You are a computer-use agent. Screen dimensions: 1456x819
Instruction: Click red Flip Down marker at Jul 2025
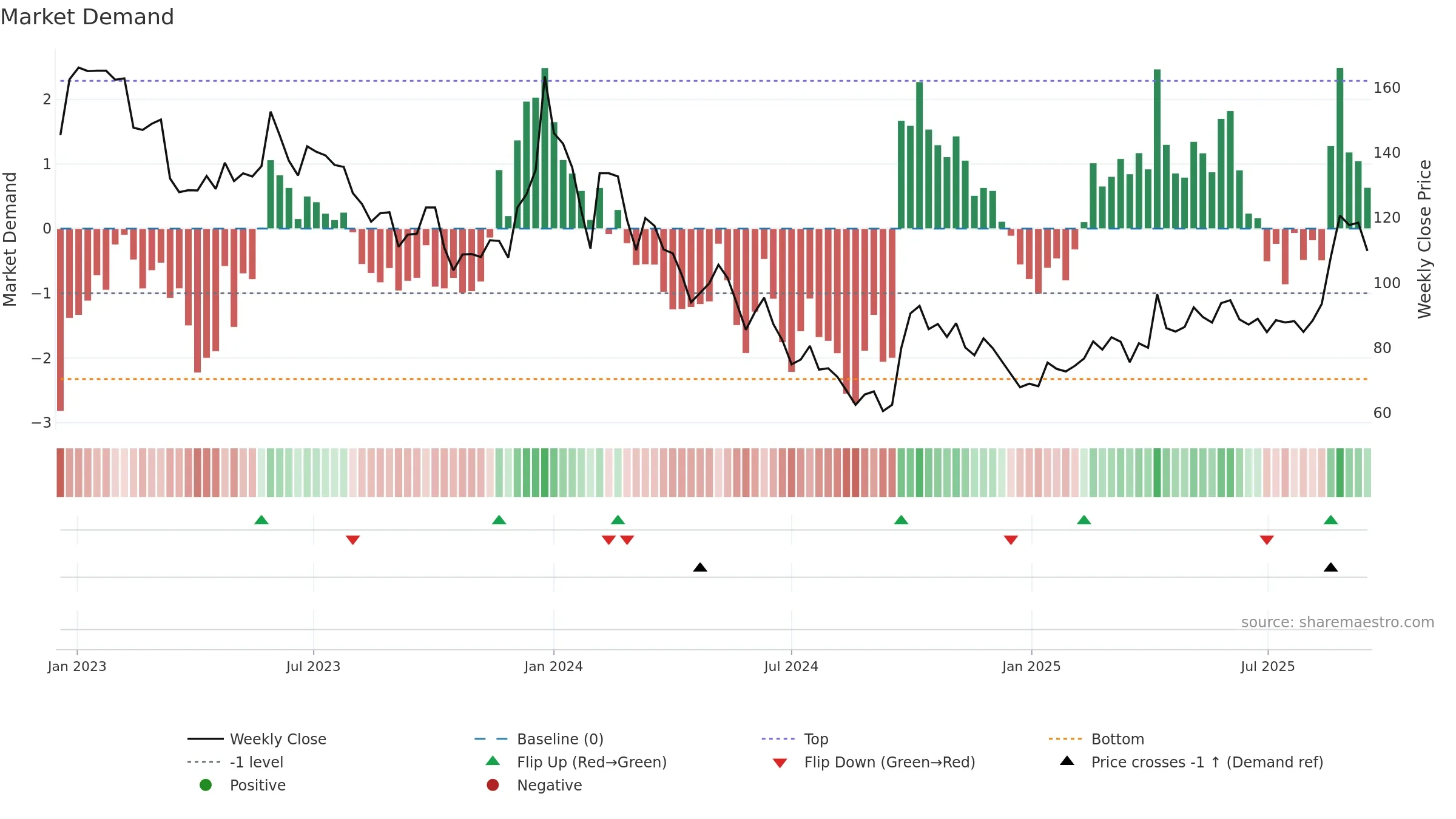click(1267, 540)
